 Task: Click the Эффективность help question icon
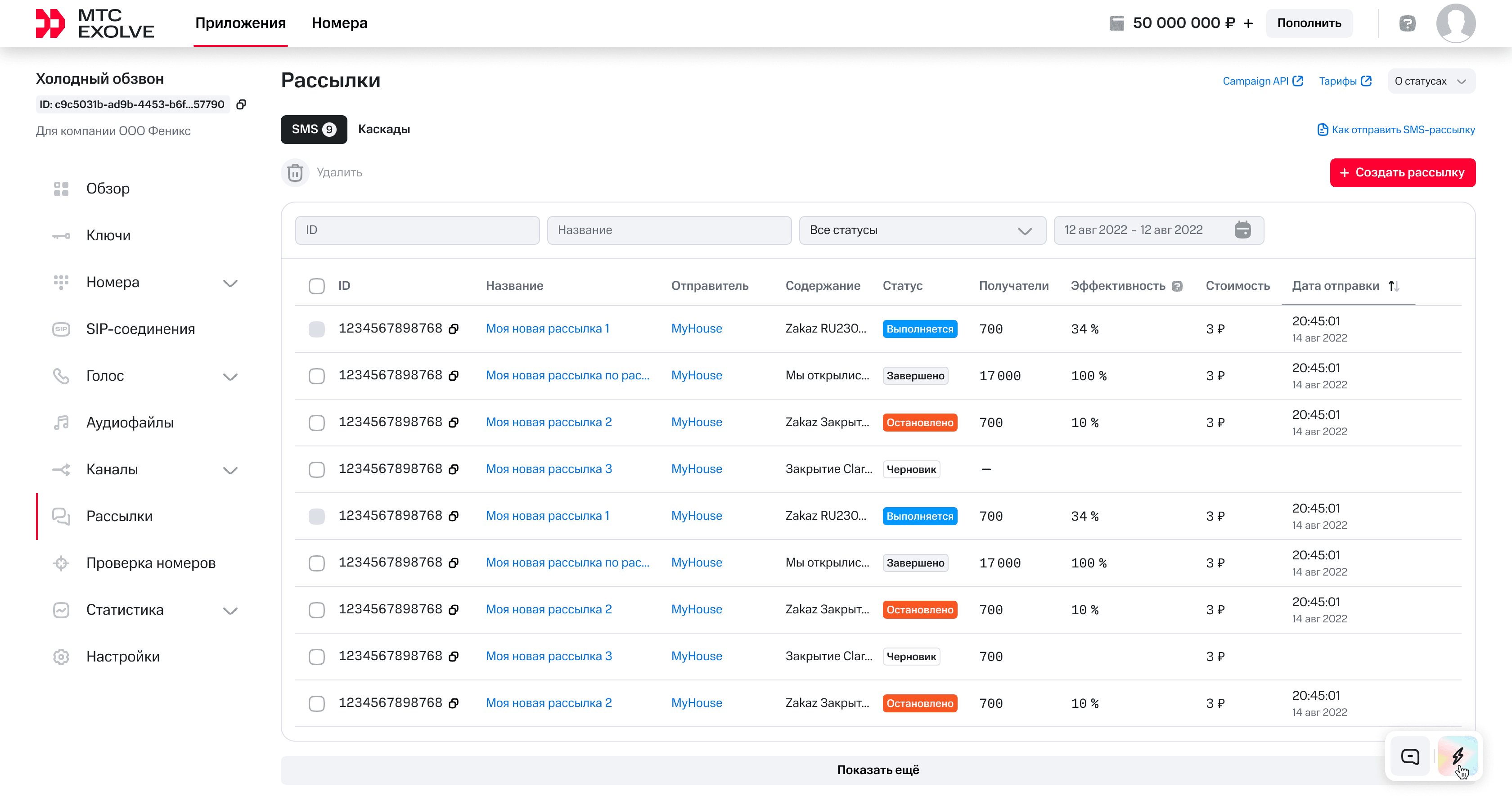pos(1177,286)
